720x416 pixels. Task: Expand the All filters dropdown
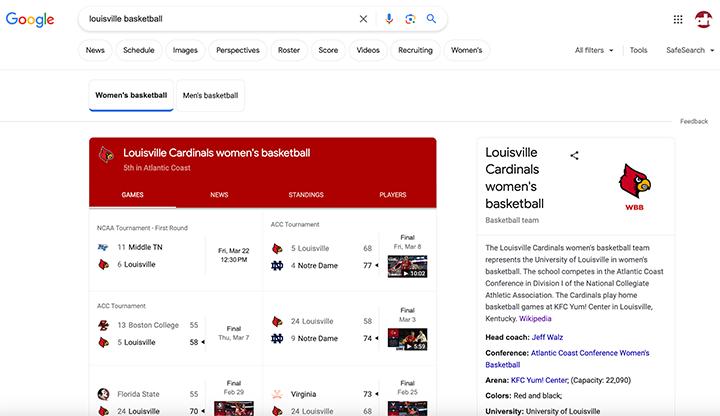tap(594, 50)
